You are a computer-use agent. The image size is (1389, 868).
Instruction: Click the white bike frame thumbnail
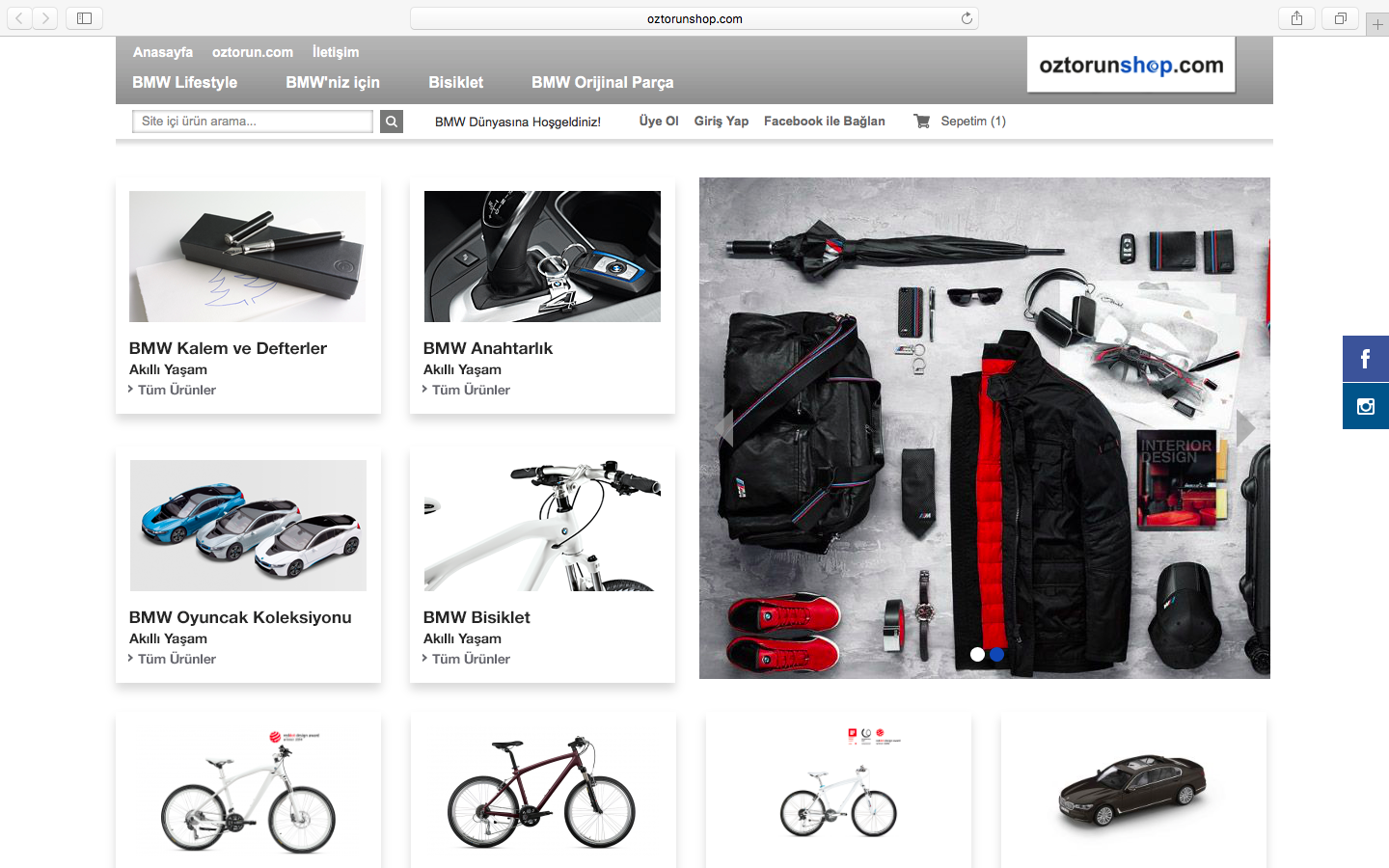pos(542,526)
